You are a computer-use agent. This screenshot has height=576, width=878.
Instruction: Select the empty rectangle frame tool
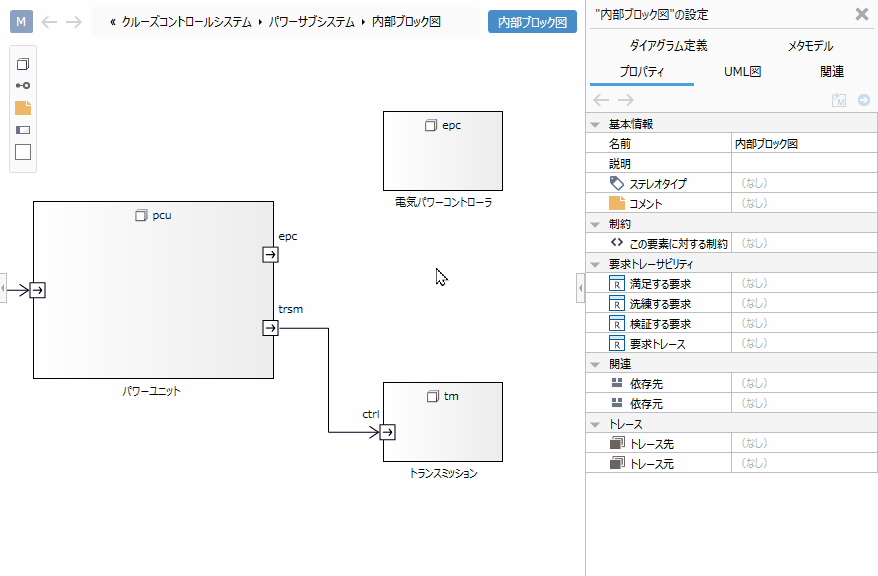23,152
